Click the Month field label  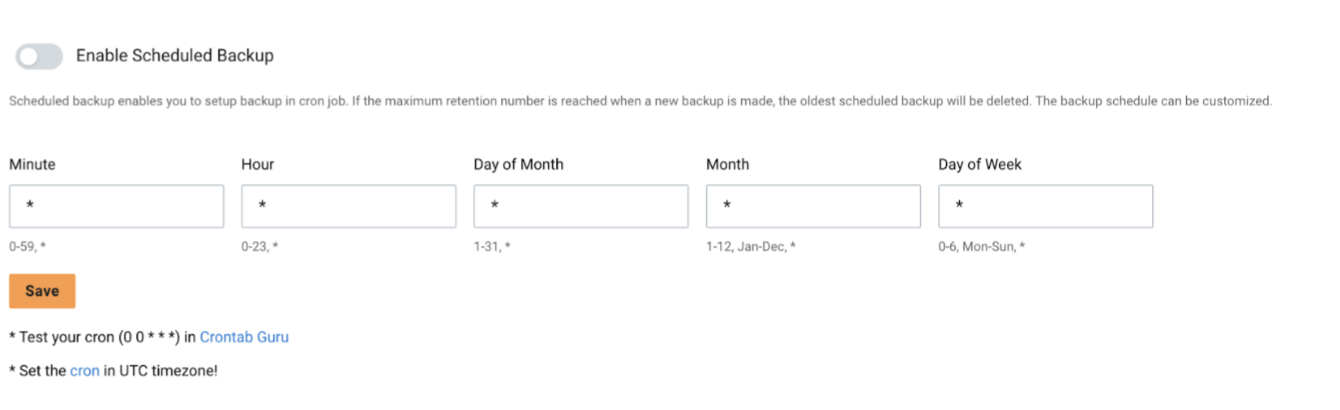click(x=727, y=164)
